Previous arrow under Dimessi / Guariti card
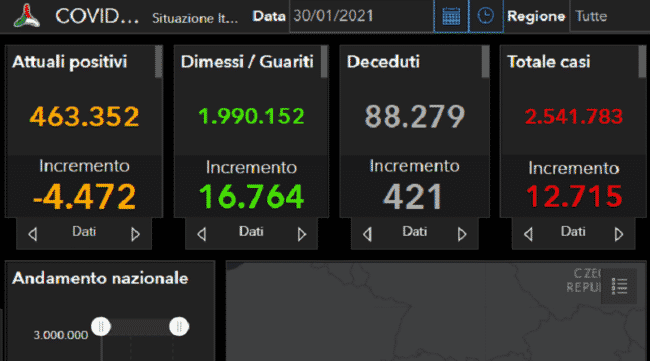Screen dimensions: 650x361 coord(201,234)
